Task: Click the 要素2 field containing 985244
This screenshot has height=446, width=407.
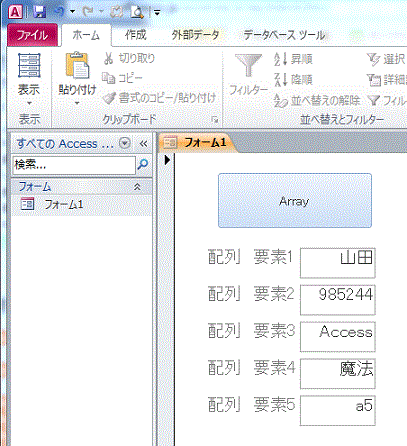Action: (x=338, y=300)
